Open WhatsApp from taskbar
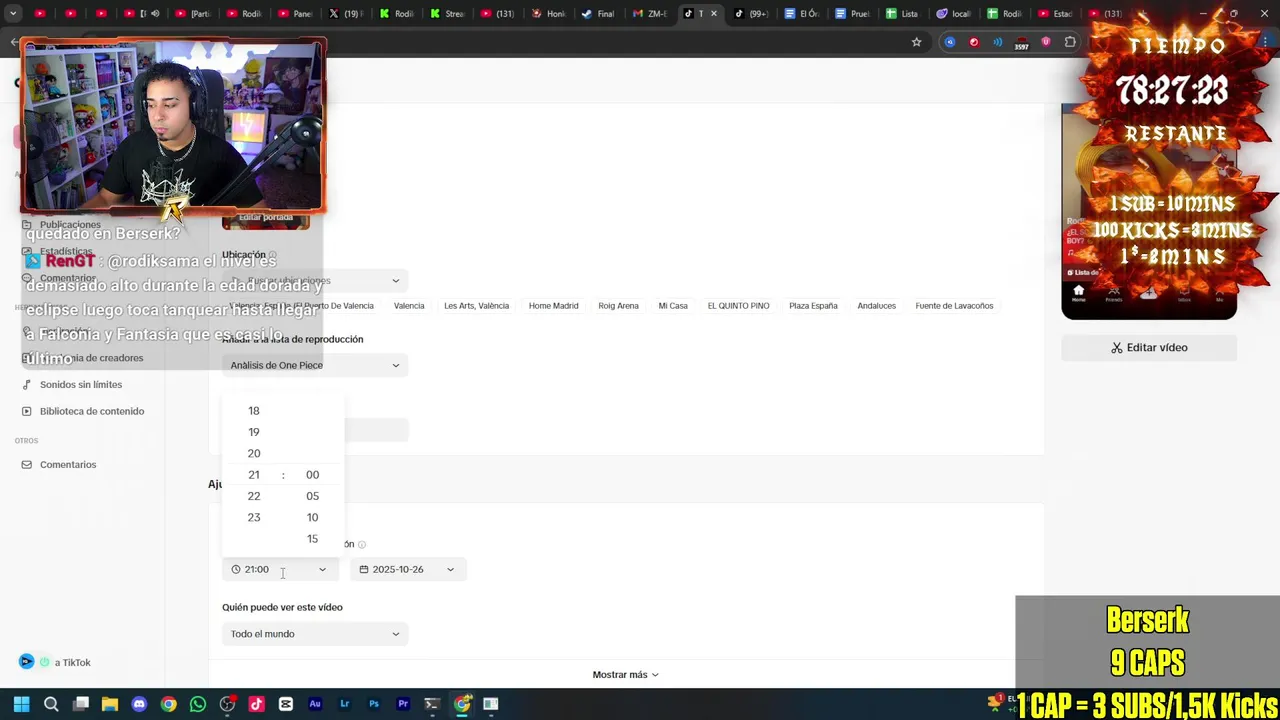Image resolution: width=1280 pixels, height=720 pixels. (x=198, y=704)
